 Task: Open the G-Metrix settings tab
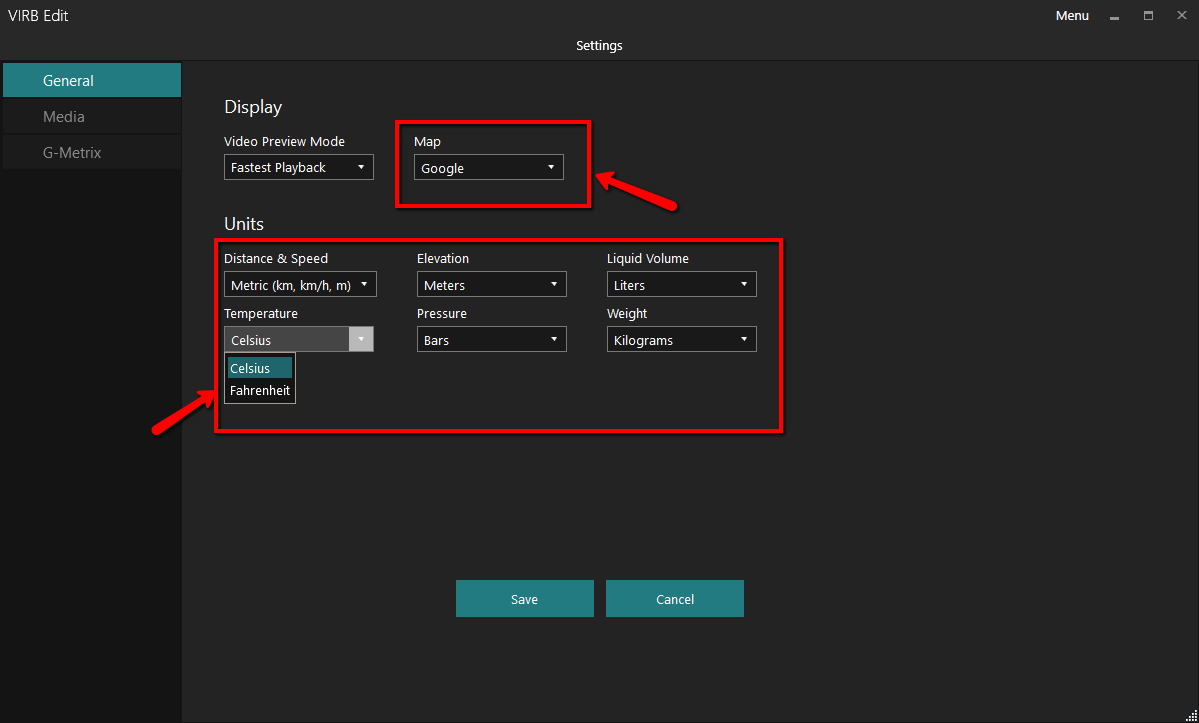[91, 153]
